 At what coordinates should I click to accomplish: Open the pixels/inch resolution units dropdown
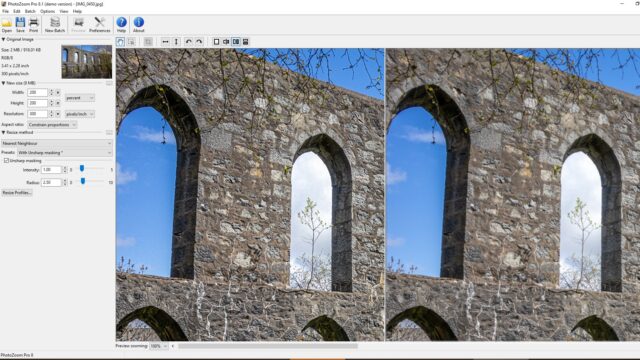click(80, 114)
